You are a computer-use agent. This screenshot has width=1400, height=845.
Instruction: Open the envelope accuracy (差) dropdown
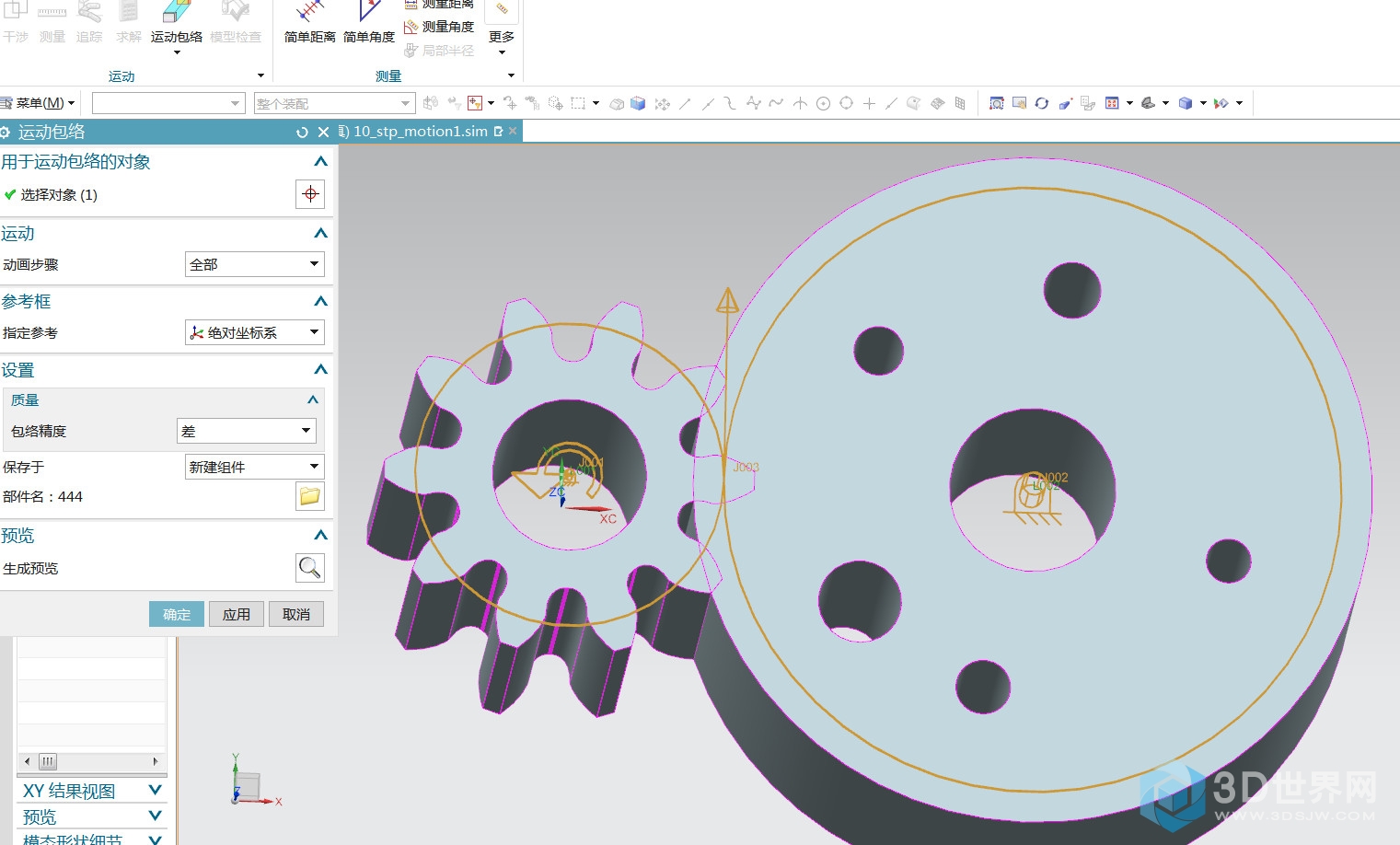(247, 431)
